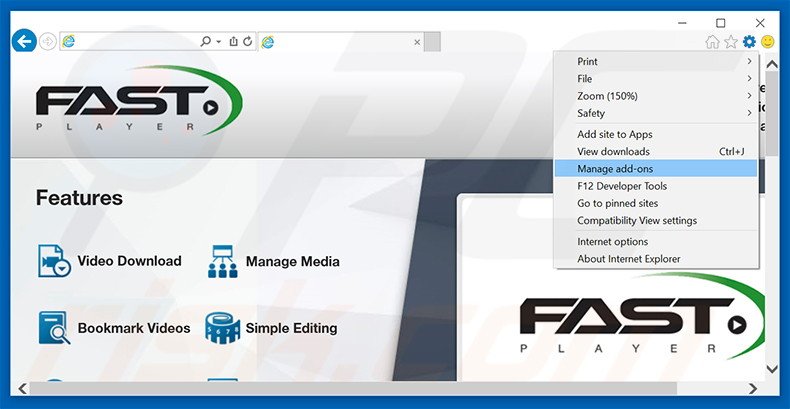Close the Internet Explorer window
Screen dimensions: 790x409
pyautogui.click(x=760, y=23)
